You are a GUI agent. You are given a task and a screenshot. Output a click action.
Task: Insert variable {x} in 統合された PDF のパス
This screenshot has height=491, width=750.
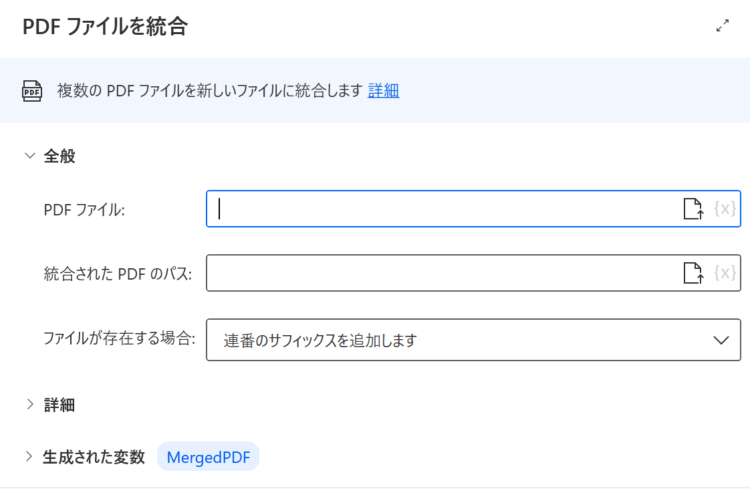pyautogui.click(x=725, y=273)
